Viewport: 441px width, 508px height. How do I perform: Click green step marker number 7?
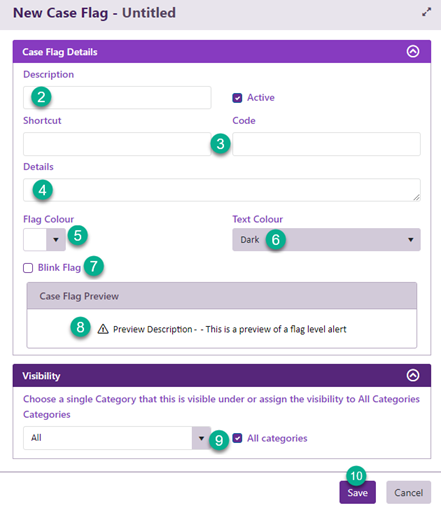click(x=94, y=266)
